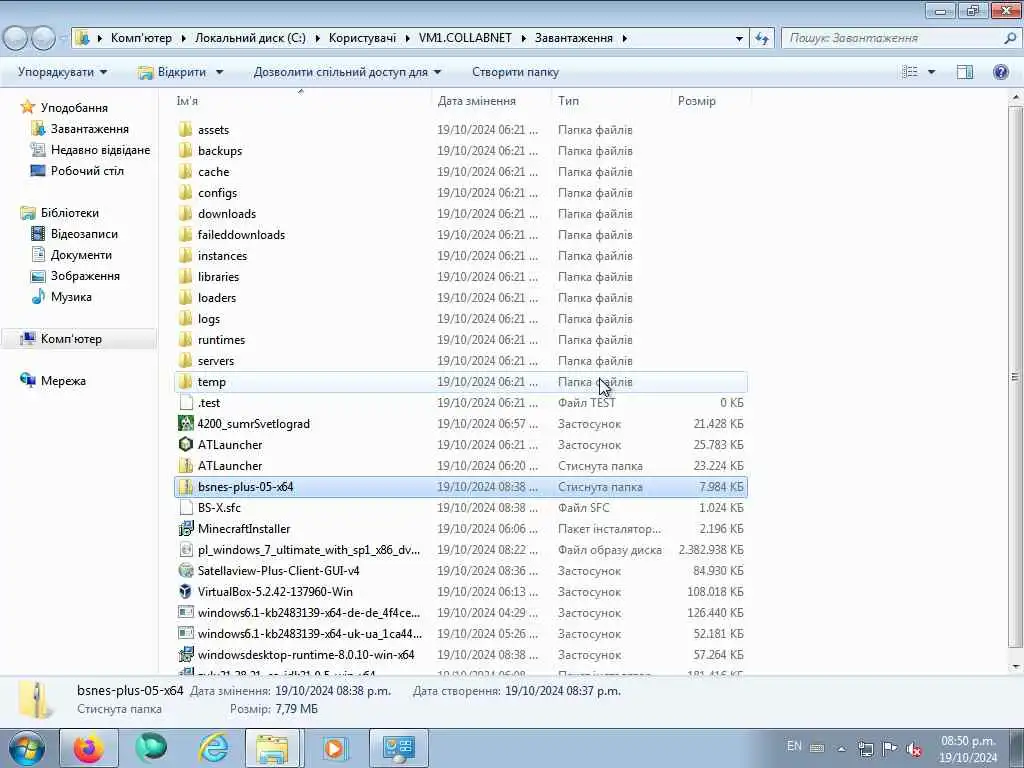The width and height of the screenshot is (1024, 768).
Task: Launch Internet Explorer from the taskbar
Action: (x=213, y=748)
